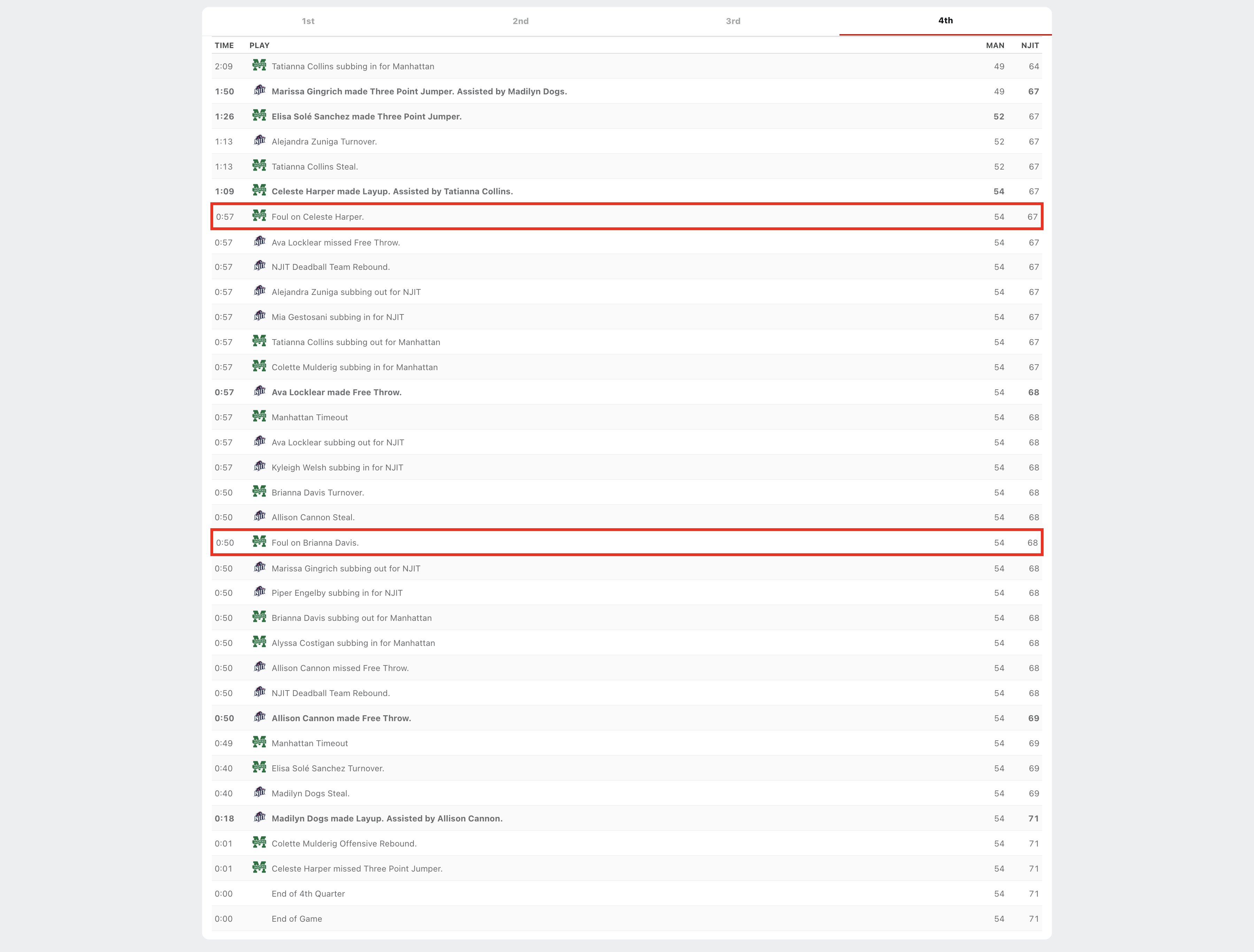Select the 3rd quarter tab
This screenshot has width=1254, height=952.
tap(733, 21)
